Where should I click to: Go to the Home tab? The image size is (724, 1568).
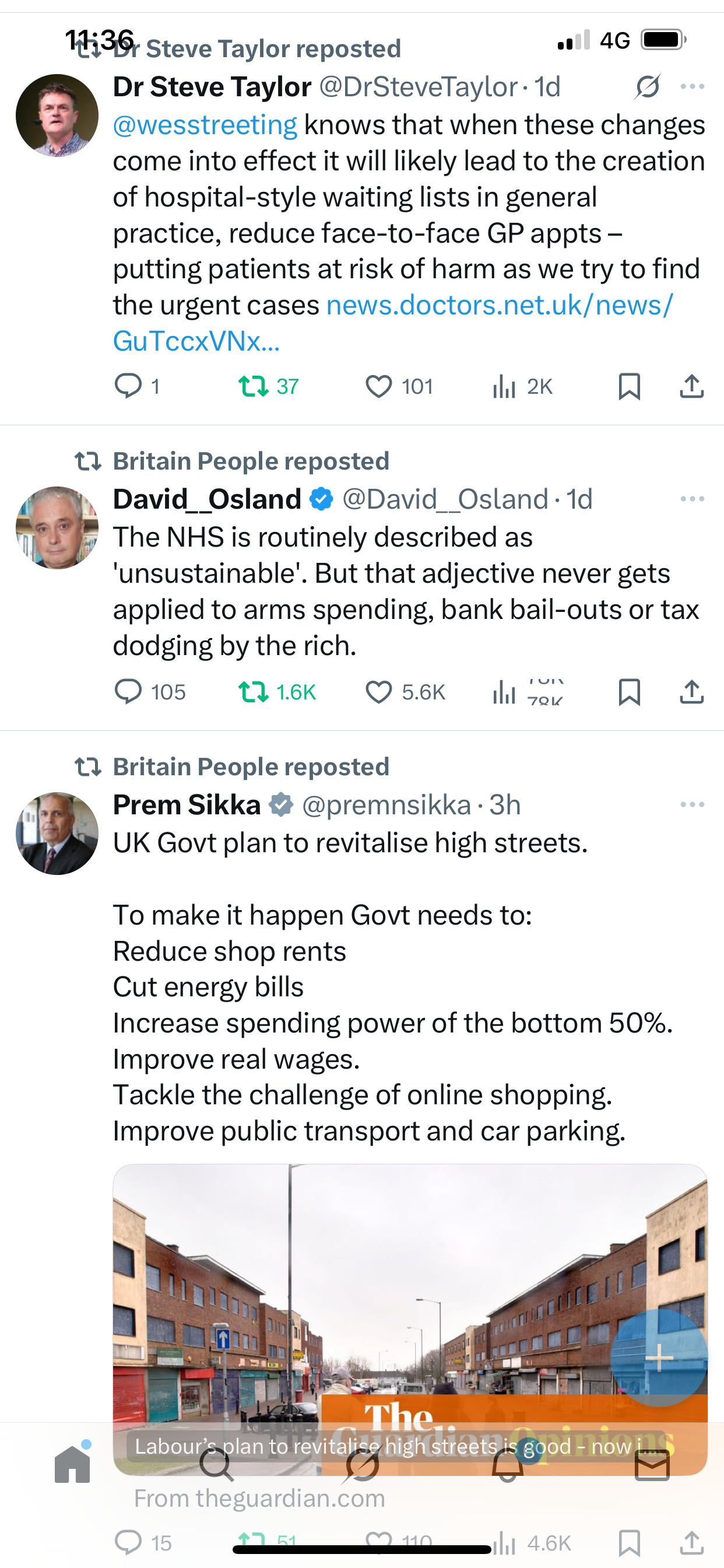coord(72,1465)
